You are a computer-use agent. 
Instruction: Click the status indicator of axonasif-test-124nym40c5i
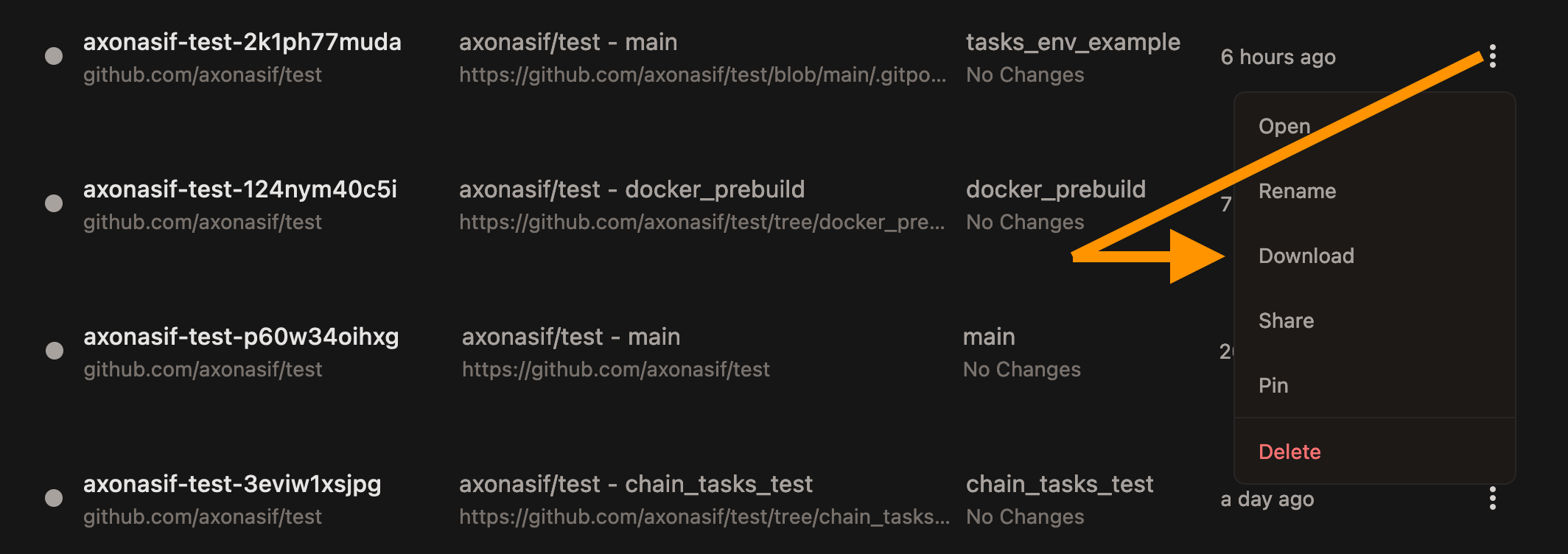coord(52,203)
